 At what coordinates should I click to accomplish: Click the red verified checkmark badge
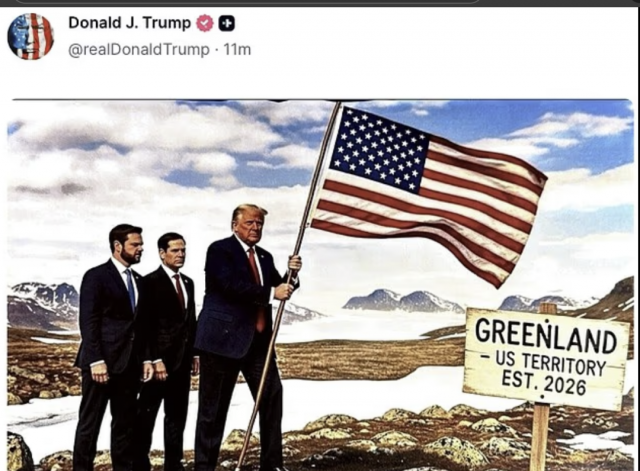204,23
